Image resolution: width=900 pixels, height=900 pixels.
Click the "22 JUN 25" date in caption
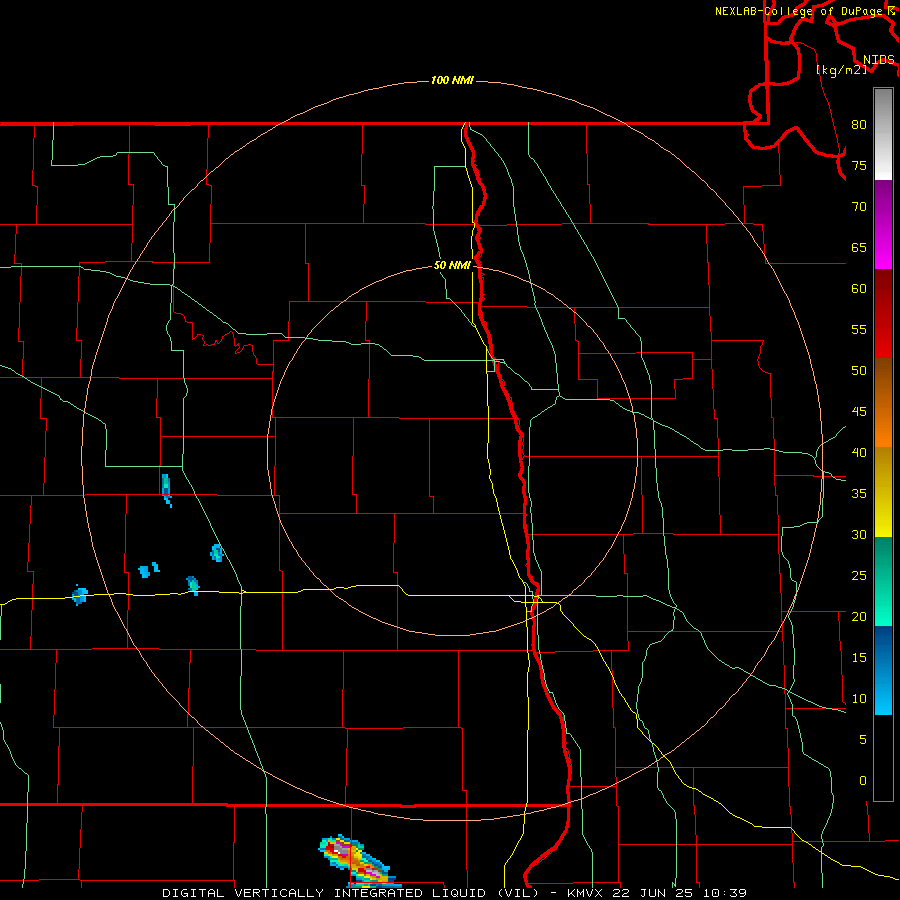651,893
